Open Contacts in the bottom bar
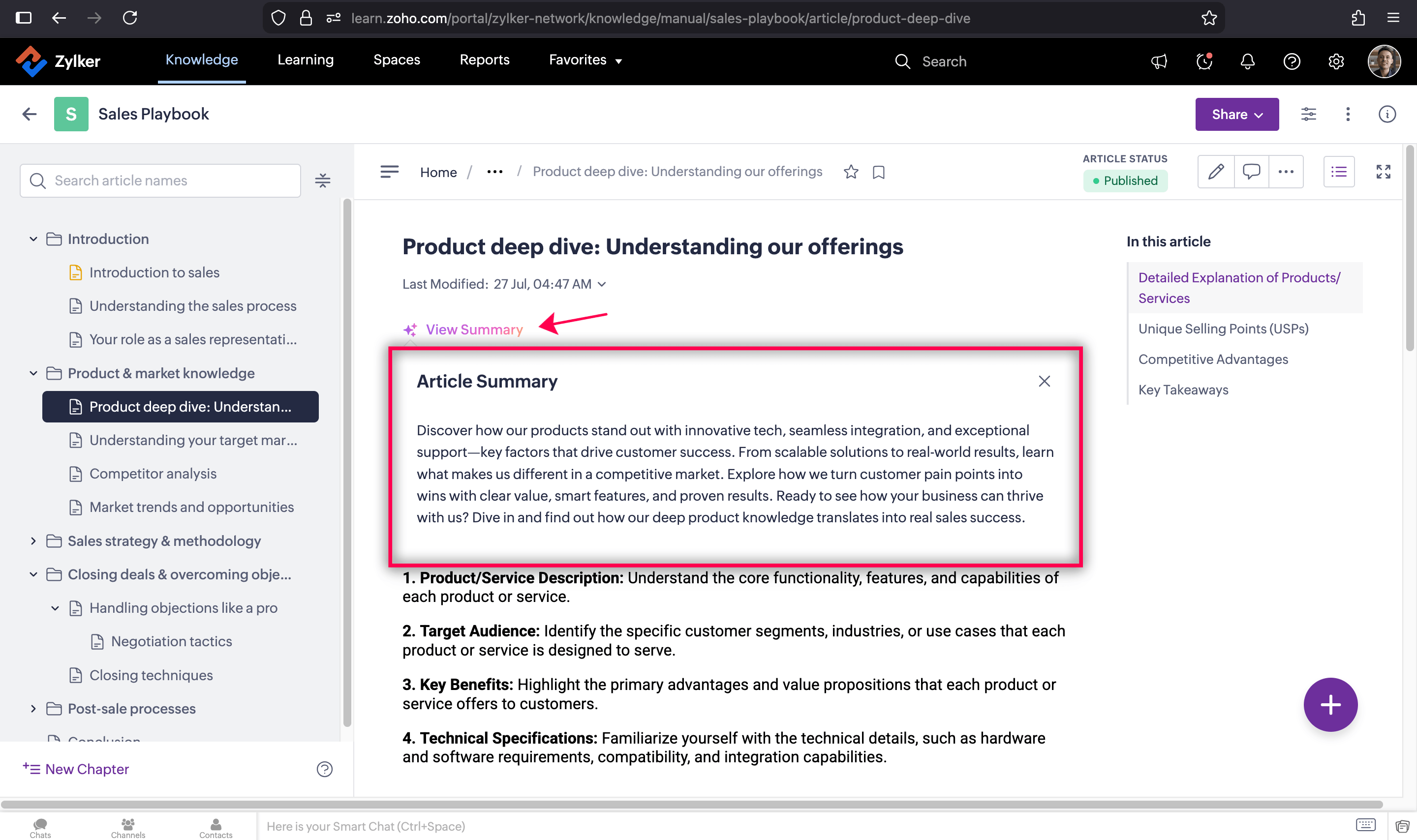Image resolution: width=1417 pixels, height=840 pixels. 216,827
